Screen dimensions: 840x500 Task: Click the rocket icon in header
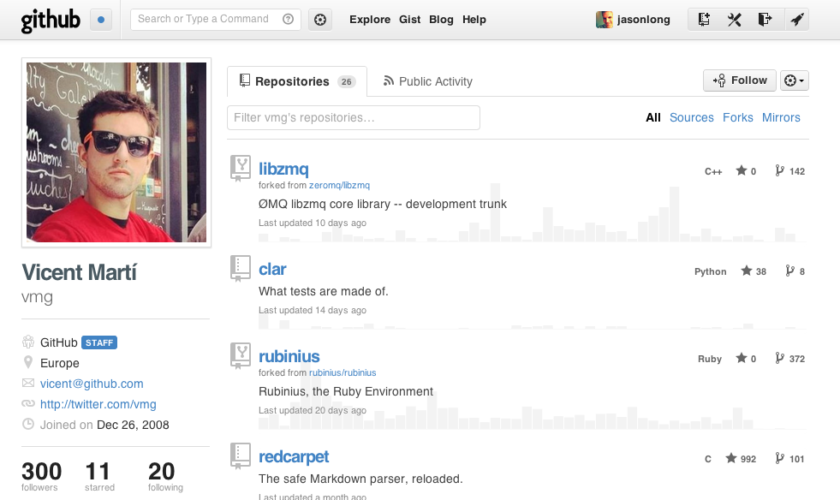click(x=796, y=19)
